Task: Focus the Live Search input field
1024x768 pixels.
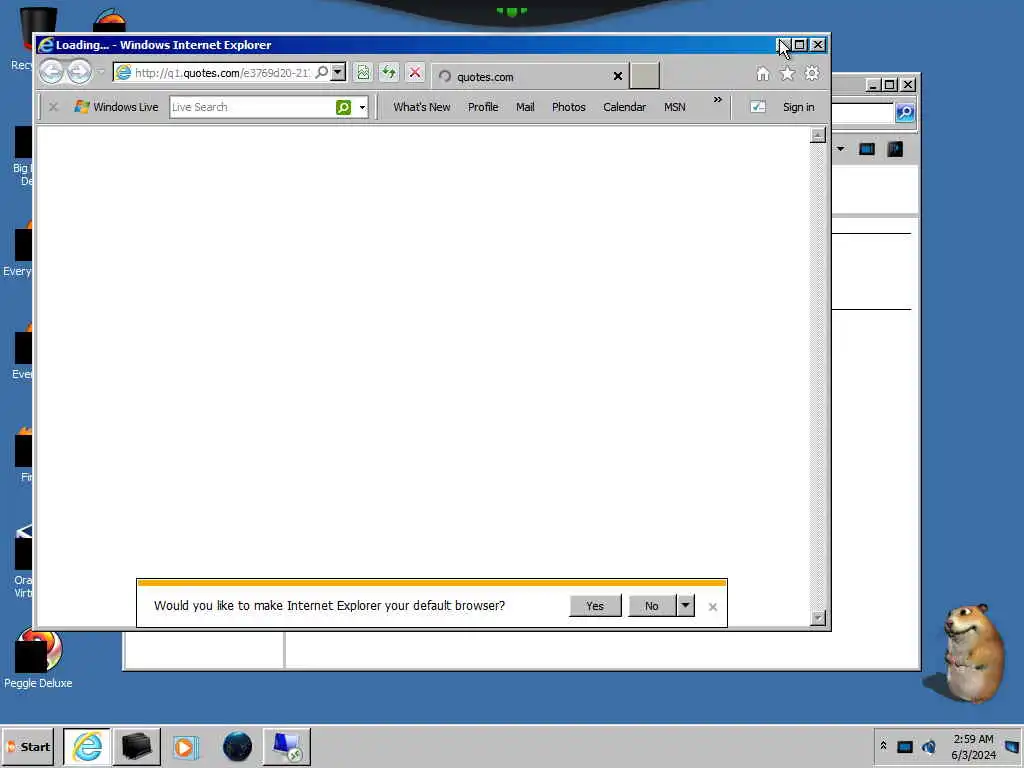Action: [x=252, y=107]
